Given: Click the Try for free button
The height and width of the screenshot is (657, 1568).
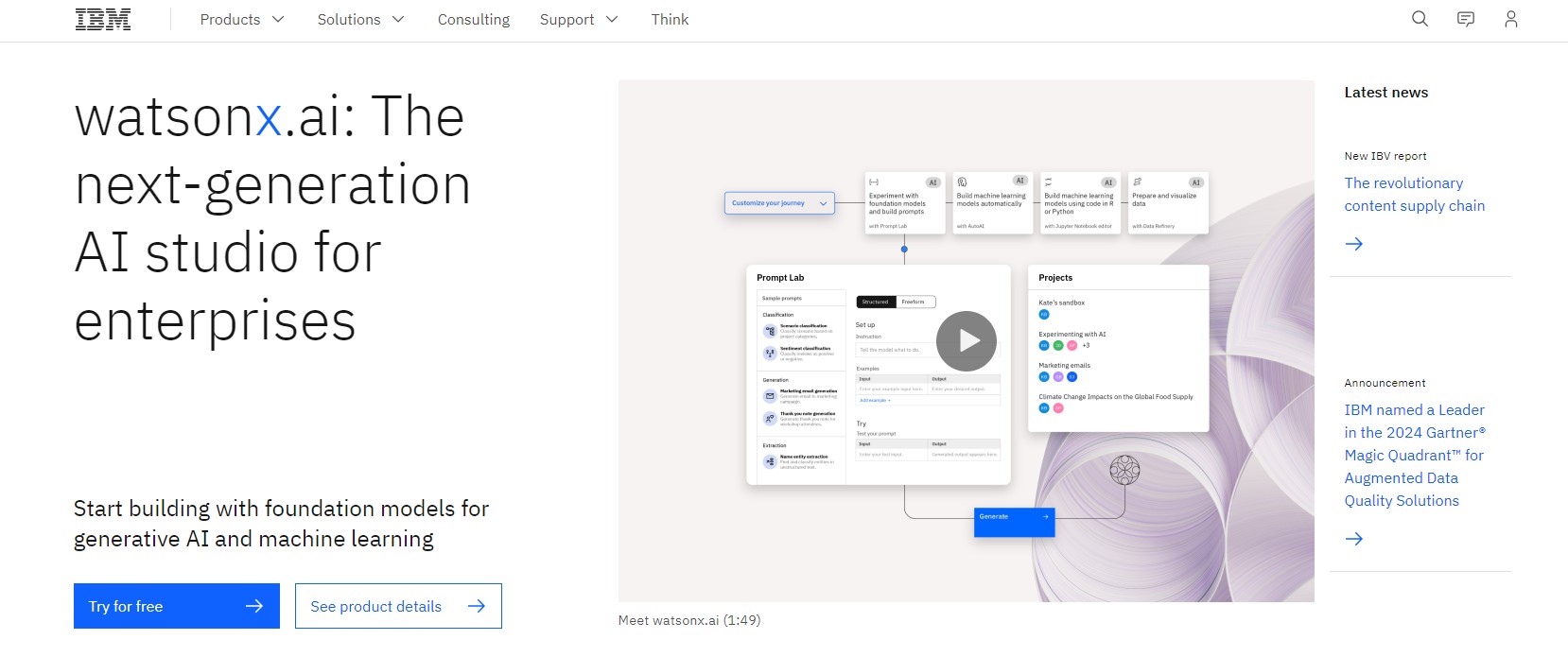Looking at the screenshot, I should pyautogui.click(x=177, y=606).
